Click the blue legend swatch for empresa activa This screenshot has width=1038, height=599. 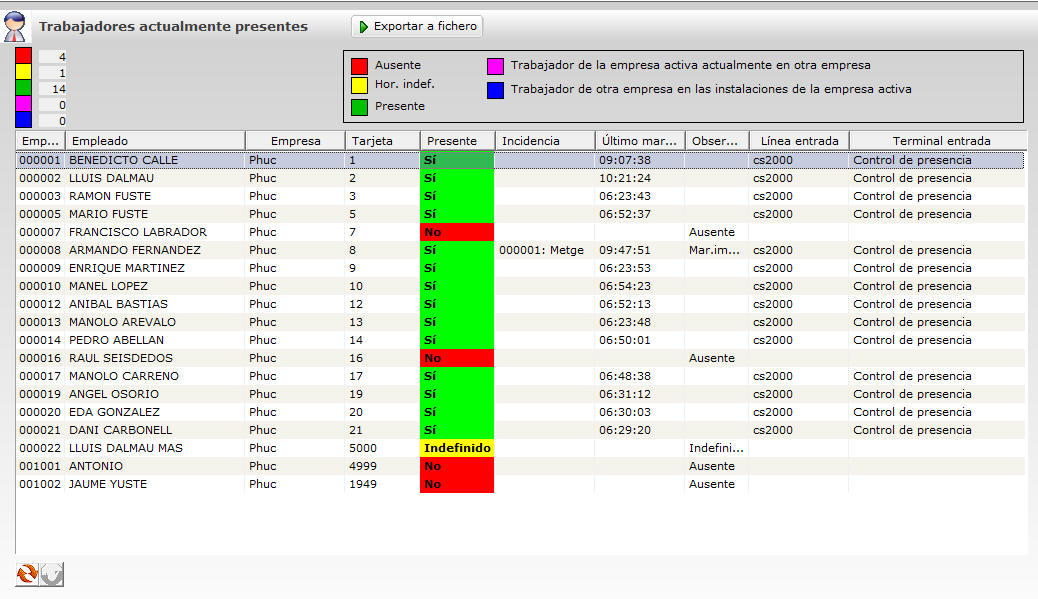point(495,90)
